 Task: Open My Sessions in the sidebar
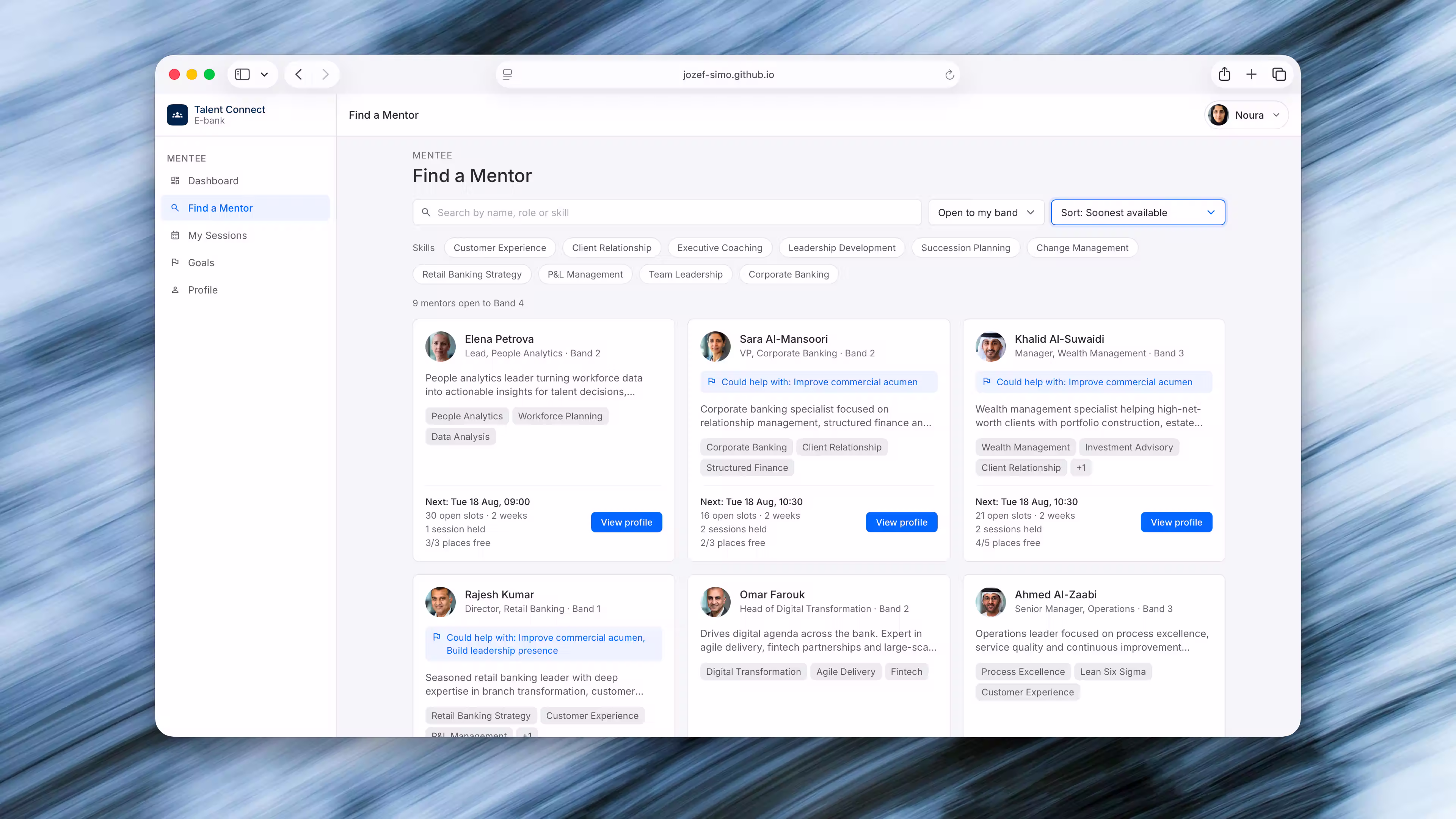point(245,235)
